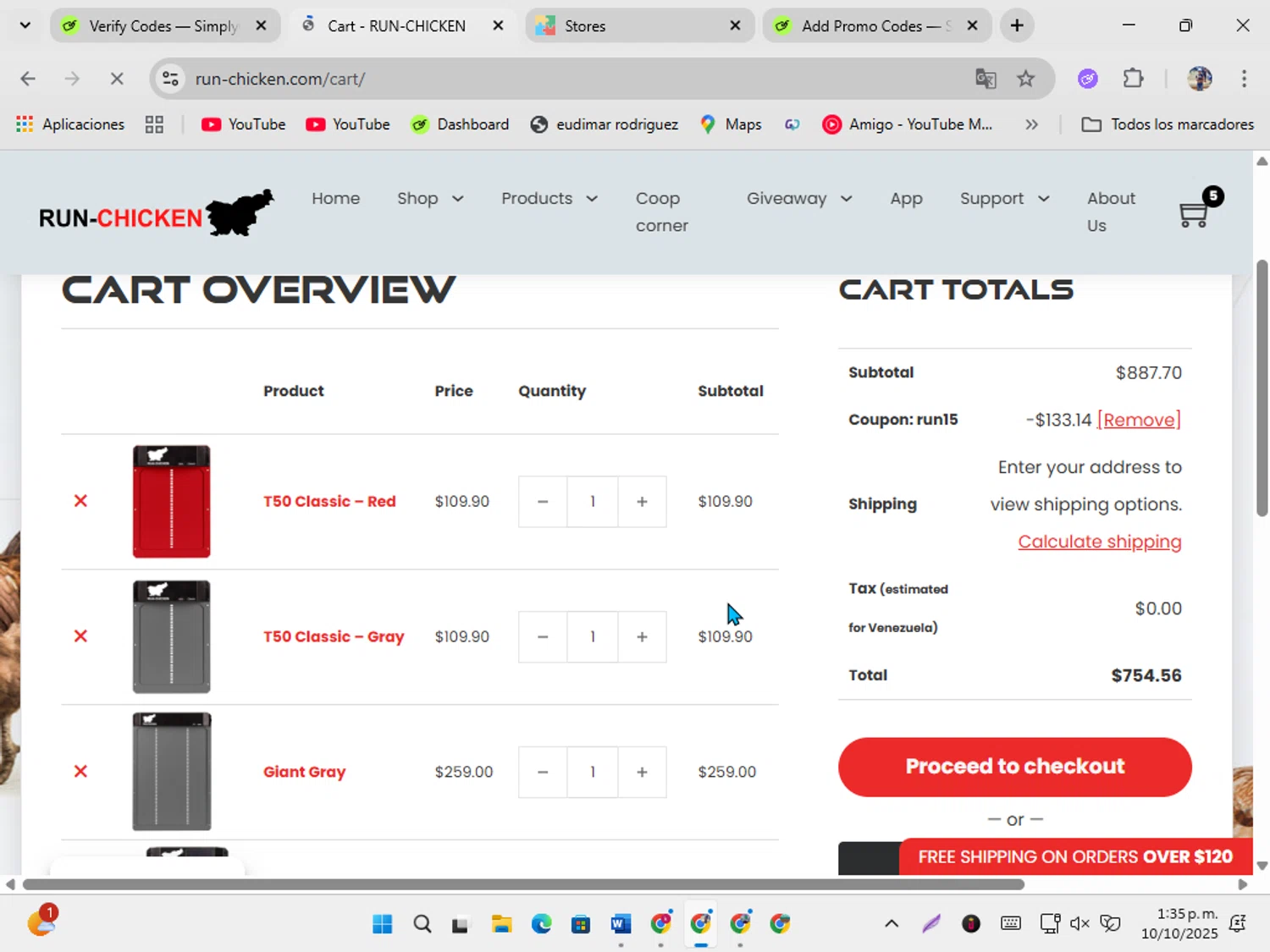
Task: Switch to the Stores tab
Action: point(638,25)
